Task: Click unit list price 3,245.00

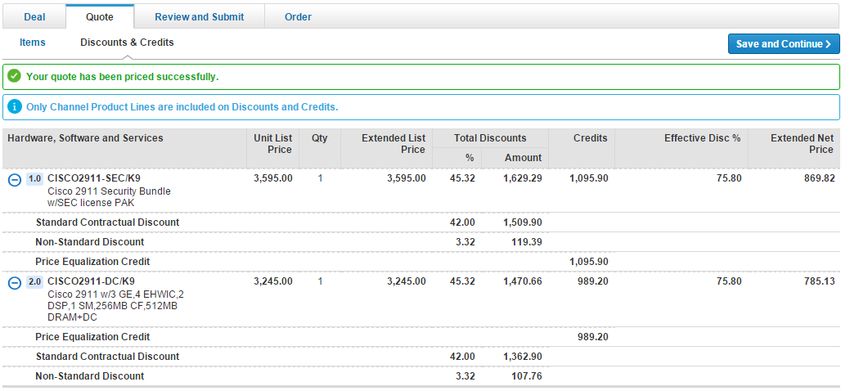Action: coord(273,281)
